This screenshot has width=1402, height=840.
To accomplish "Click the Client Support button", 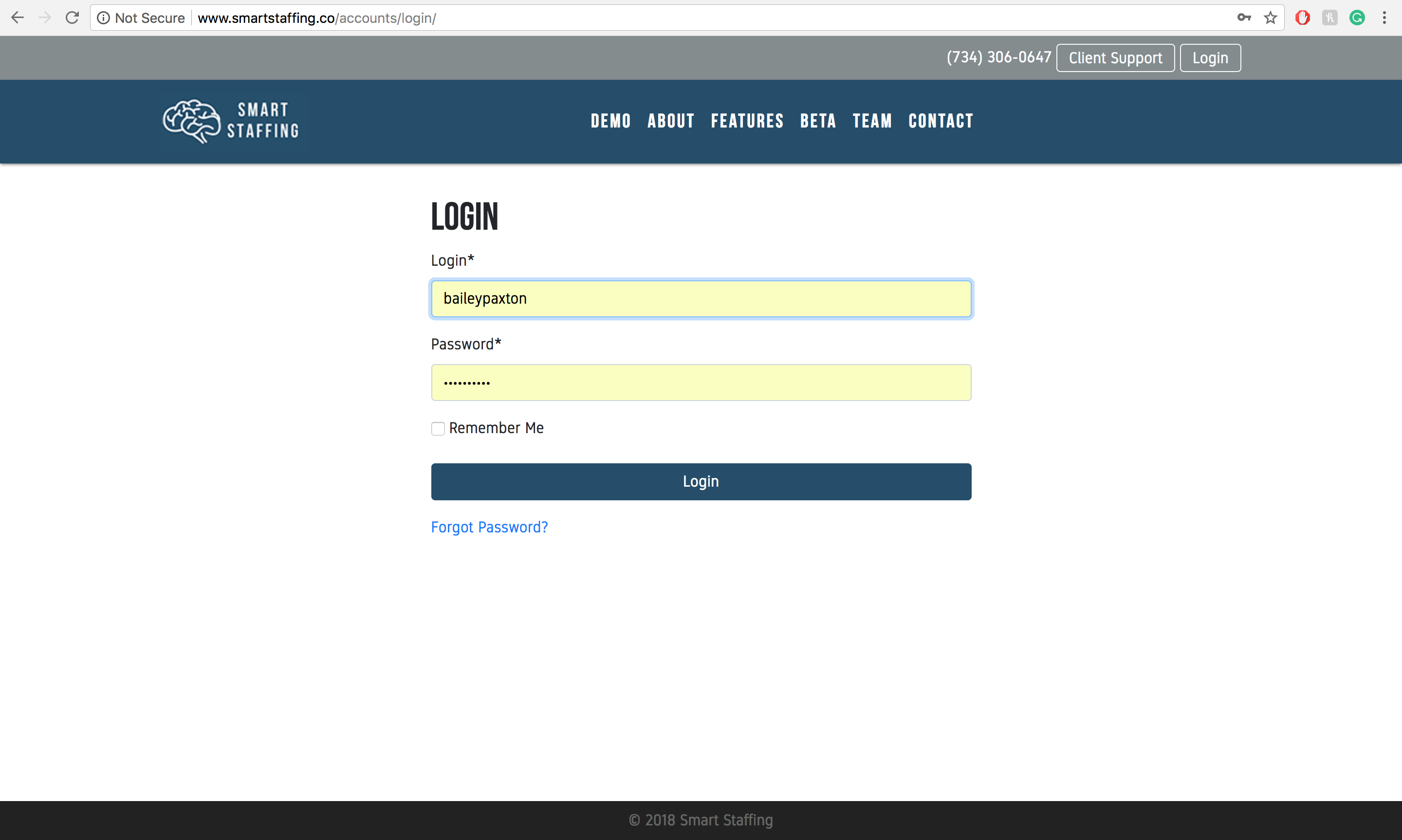I will point(1115,58).
